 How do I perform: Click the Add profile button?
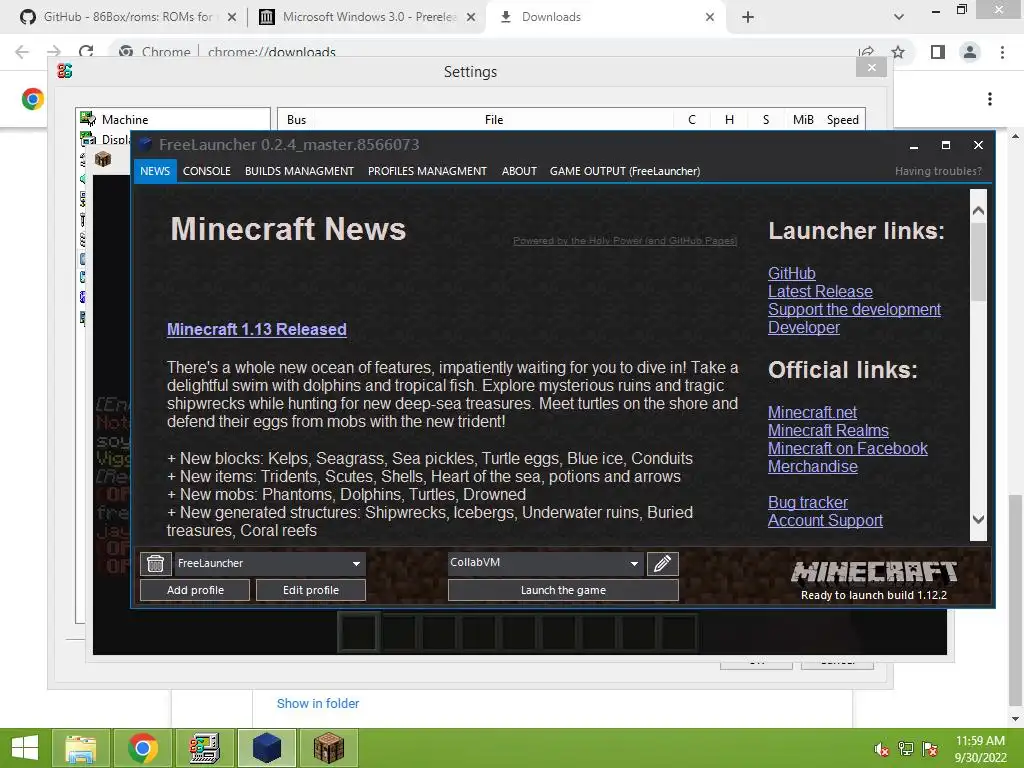pos(195,590)
